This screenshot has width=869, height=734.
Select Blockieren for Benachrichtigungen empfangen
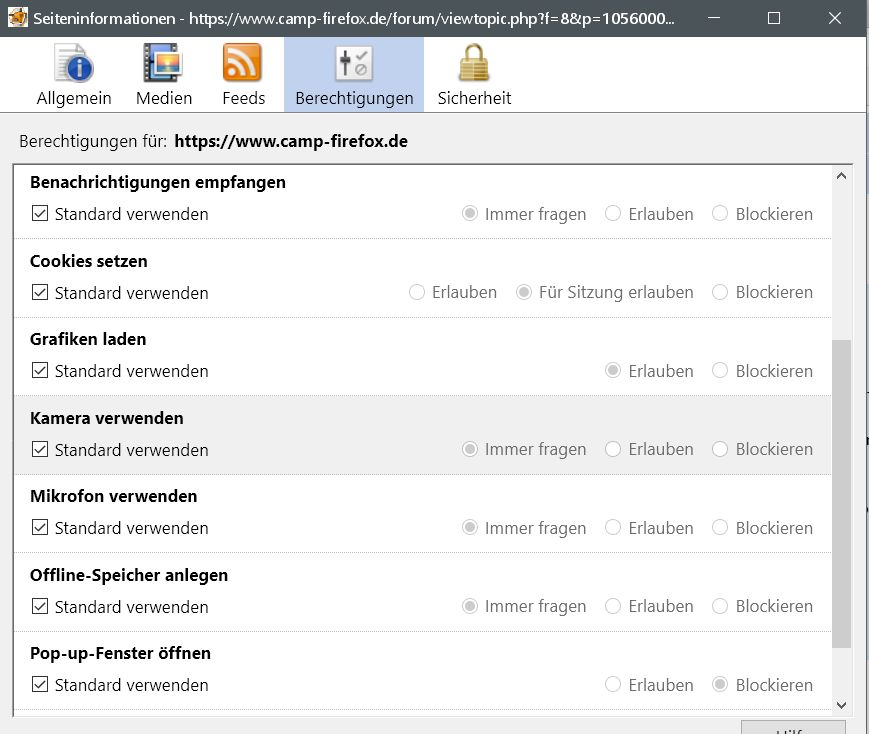(x=720, y=213)
